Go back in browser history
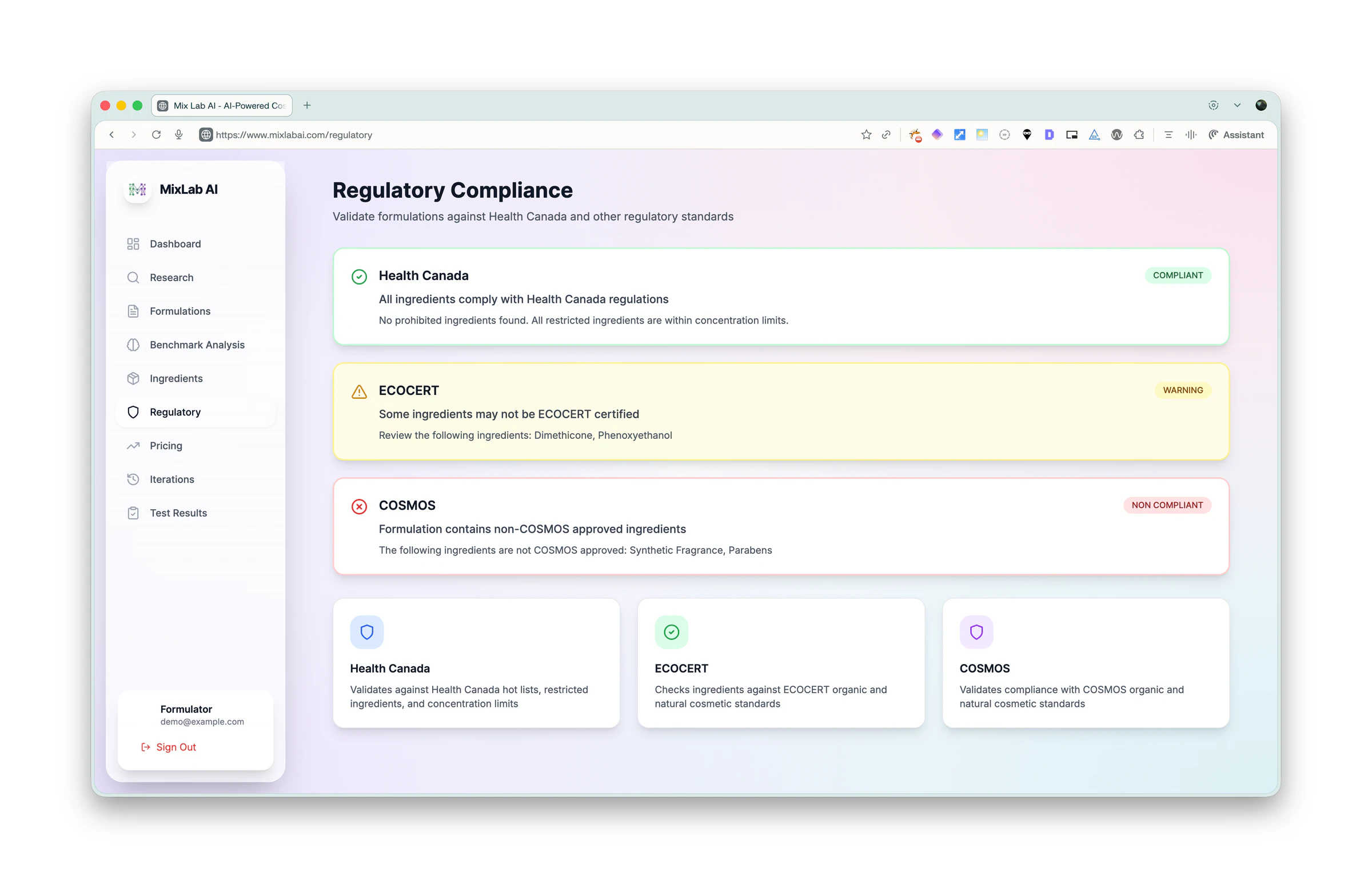 111,135
